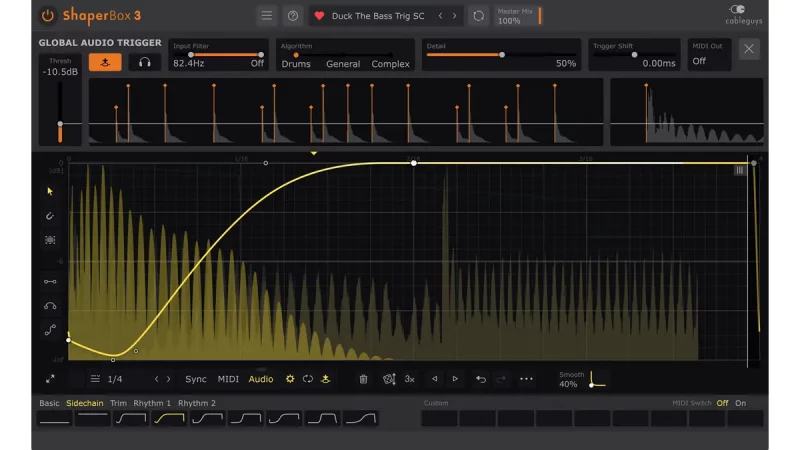The width and height of the screenshot is (800, 450).
Task: Open the three-dots more options menu
Action: coord(527,379)
